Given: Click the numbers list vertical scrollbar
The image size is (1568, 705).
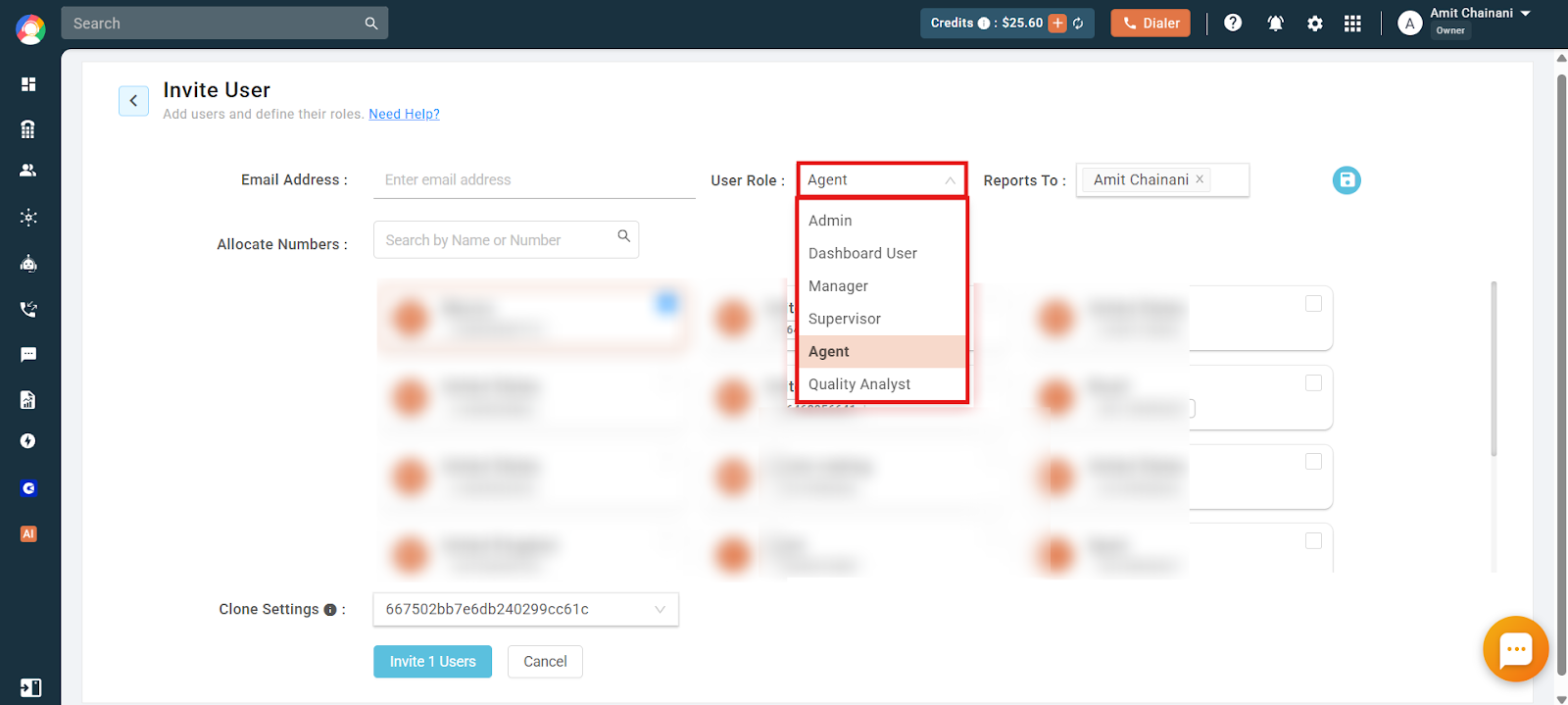Looking at the screenshot, I should click(1494, 369).
